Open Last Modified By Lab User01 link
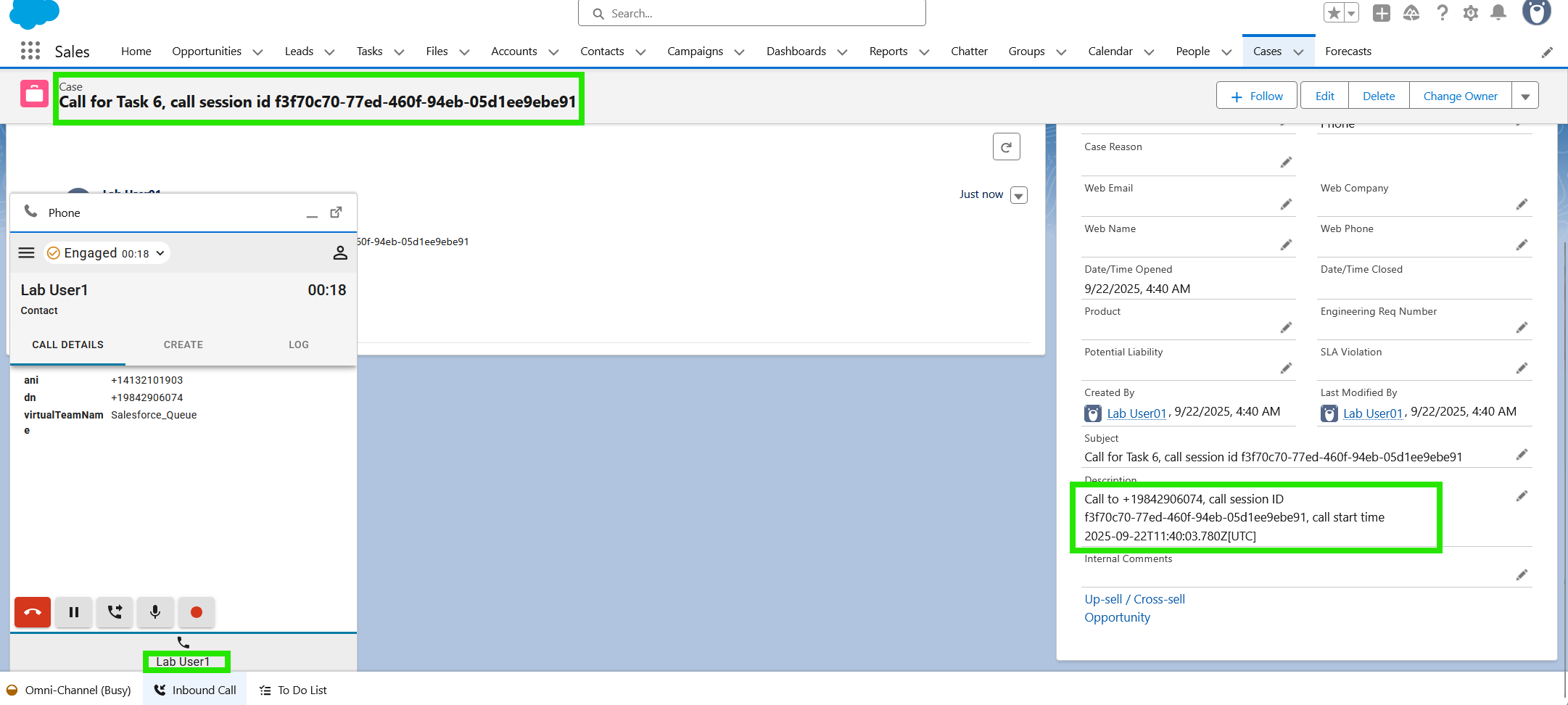Screen dimensions: 1568x705 pyautogui.click(x=1373, y=413)
